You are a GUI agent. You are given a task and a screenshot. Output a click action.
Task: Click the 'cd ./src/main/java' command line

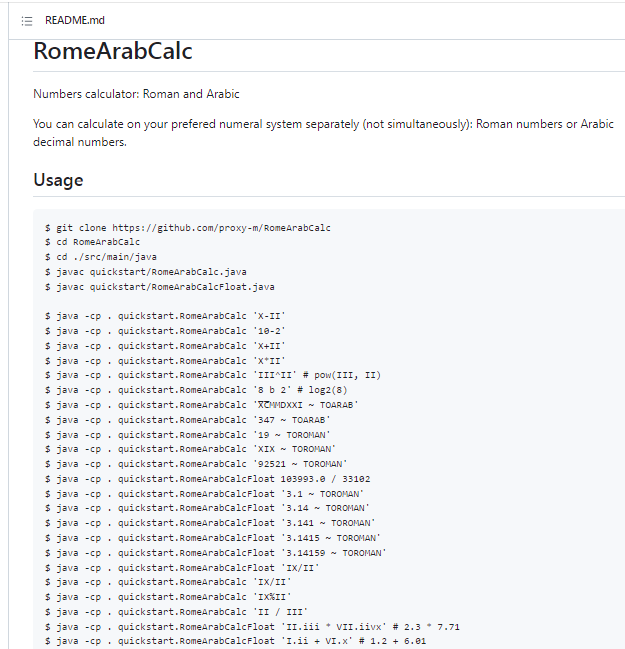[100, 257]
